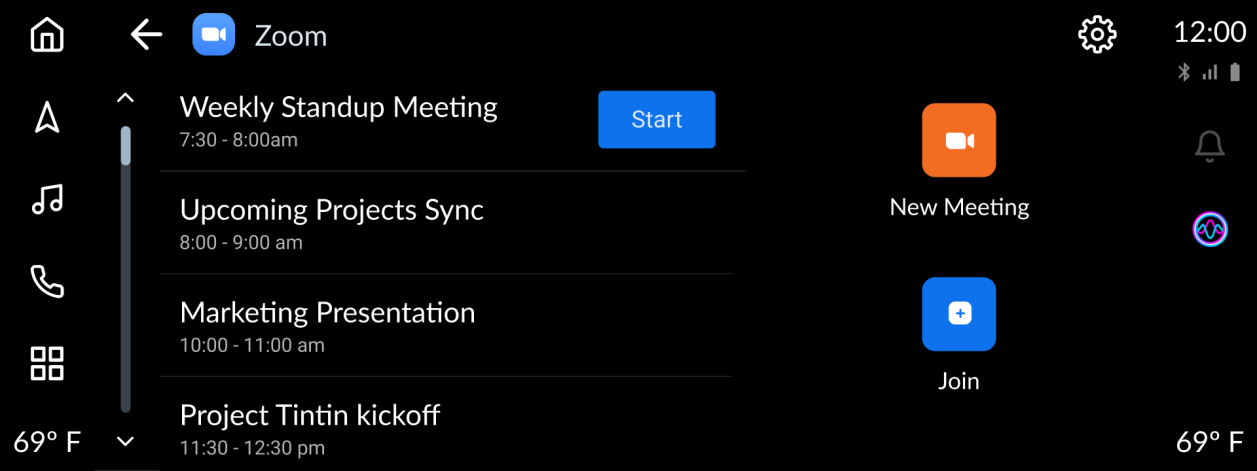The width and height of the screenshot is (1257, 471).
Task: Click the Zoom app logo
Action: click(x=213, y=36)
